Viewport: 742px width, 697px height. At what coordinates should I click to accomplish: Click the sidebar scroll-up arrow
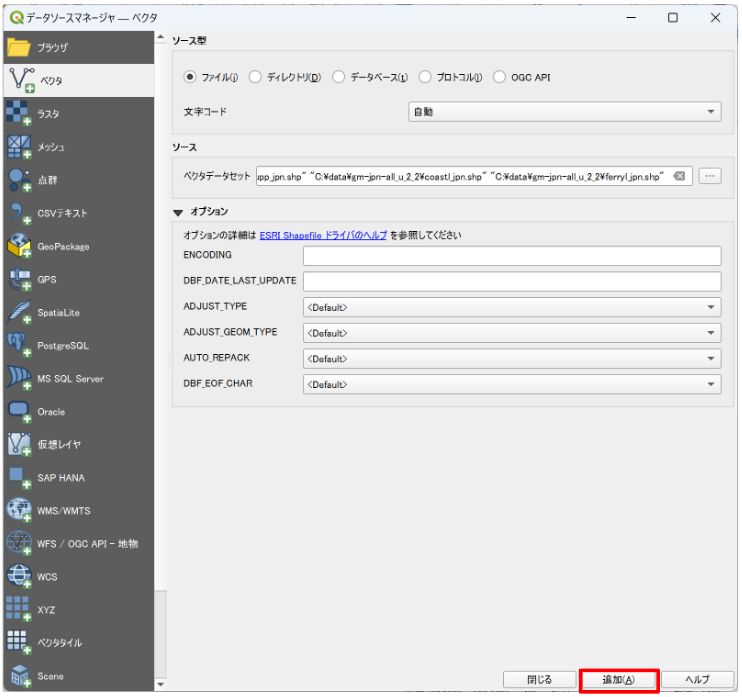click(161, 37)
